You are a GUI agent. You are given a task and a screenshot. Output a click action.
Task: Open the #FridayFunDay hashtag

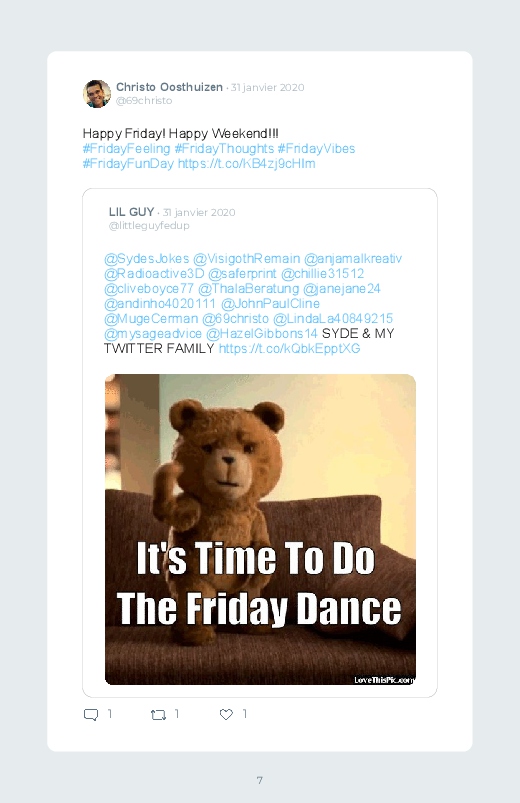pyautogui.click(x=128, y=163)
